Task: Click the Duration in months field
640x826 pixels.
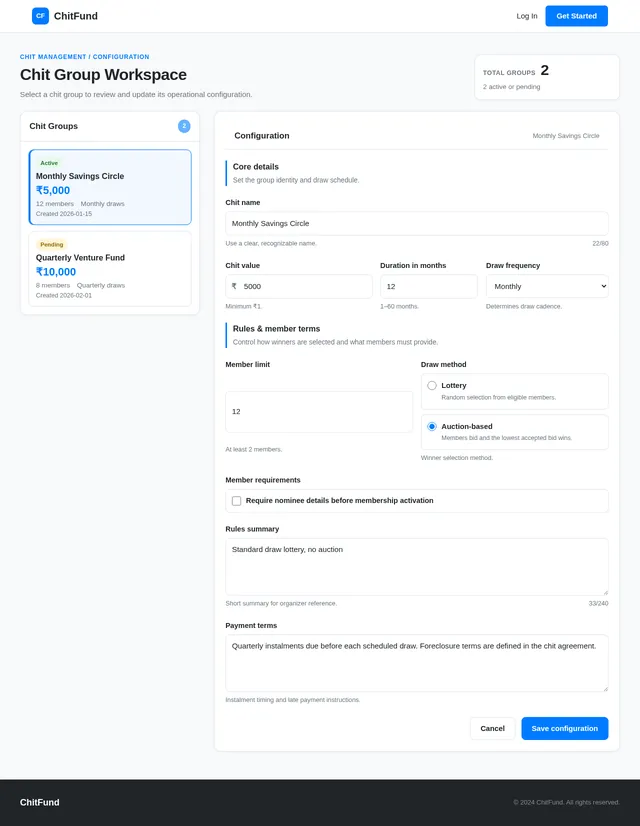Action: pos(429,287)
